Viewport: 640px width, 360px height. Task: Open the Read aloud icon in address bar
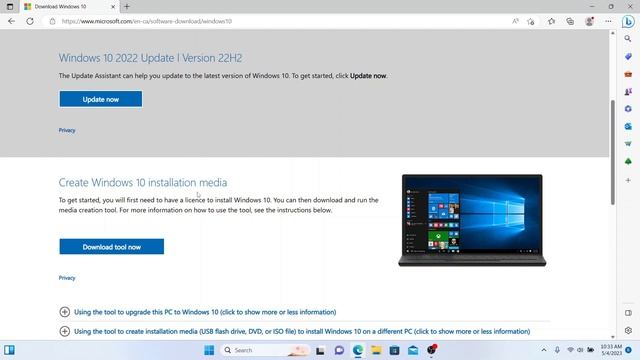tap(515, 21)
